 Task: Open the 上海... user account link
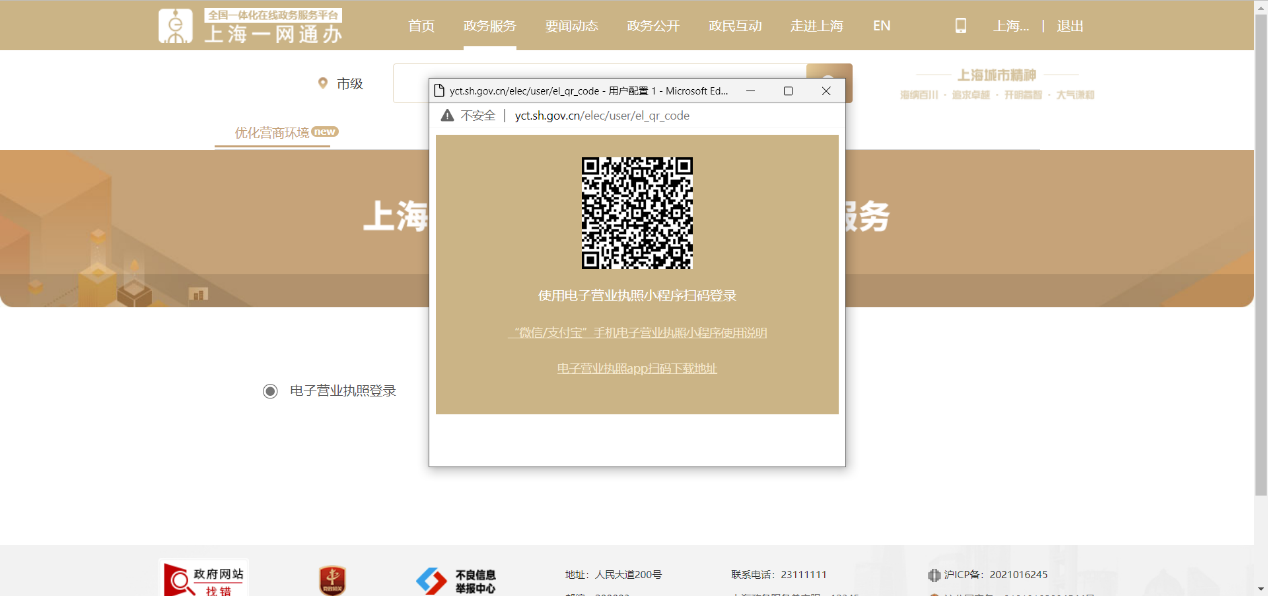(x=1011, y=26)
